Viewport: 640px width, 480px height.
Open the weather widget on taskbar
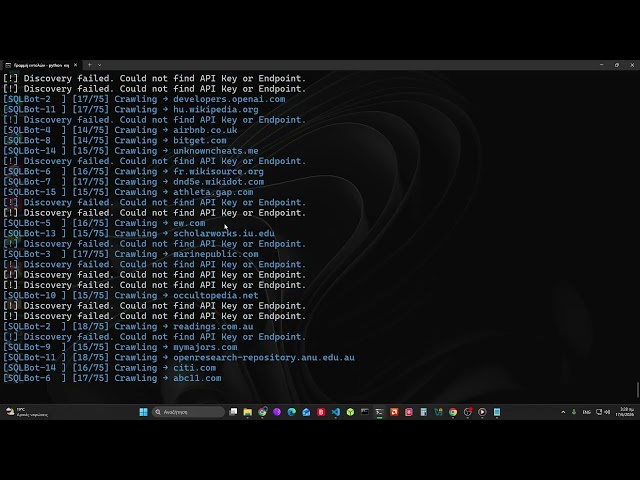tap(27, 412)
